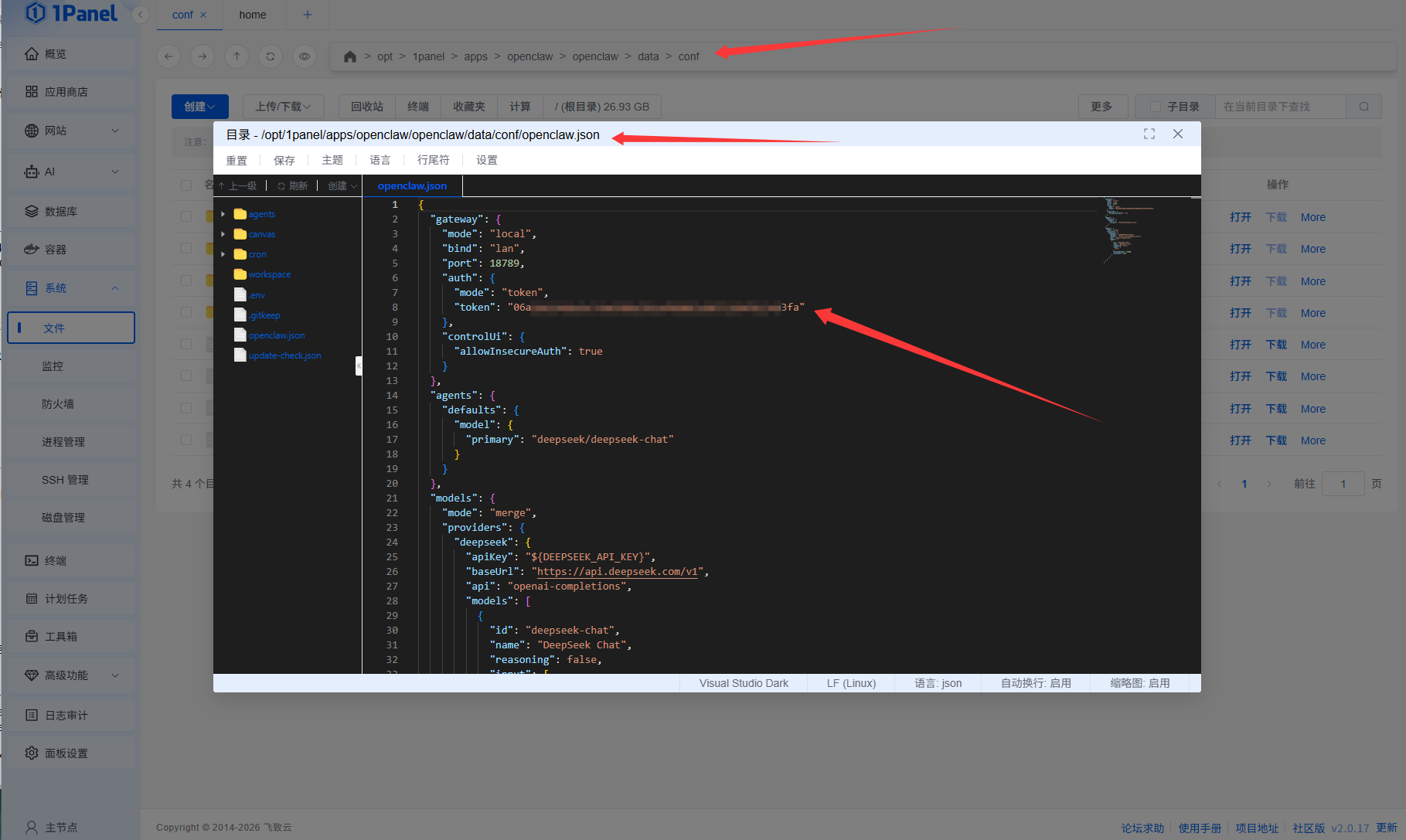Switch to the home tab
This screenshot has width=1406, height=840.
253,15
